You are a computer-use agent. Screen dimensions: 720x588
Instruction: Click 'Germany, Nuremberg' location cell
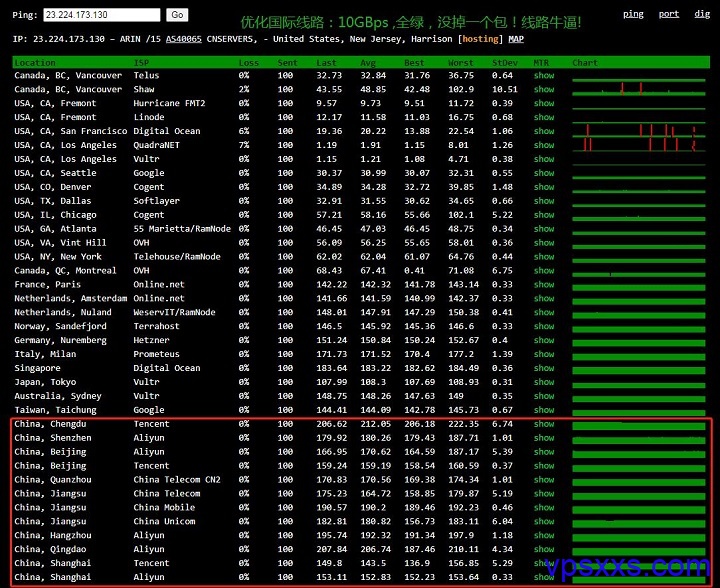point(60,340)
